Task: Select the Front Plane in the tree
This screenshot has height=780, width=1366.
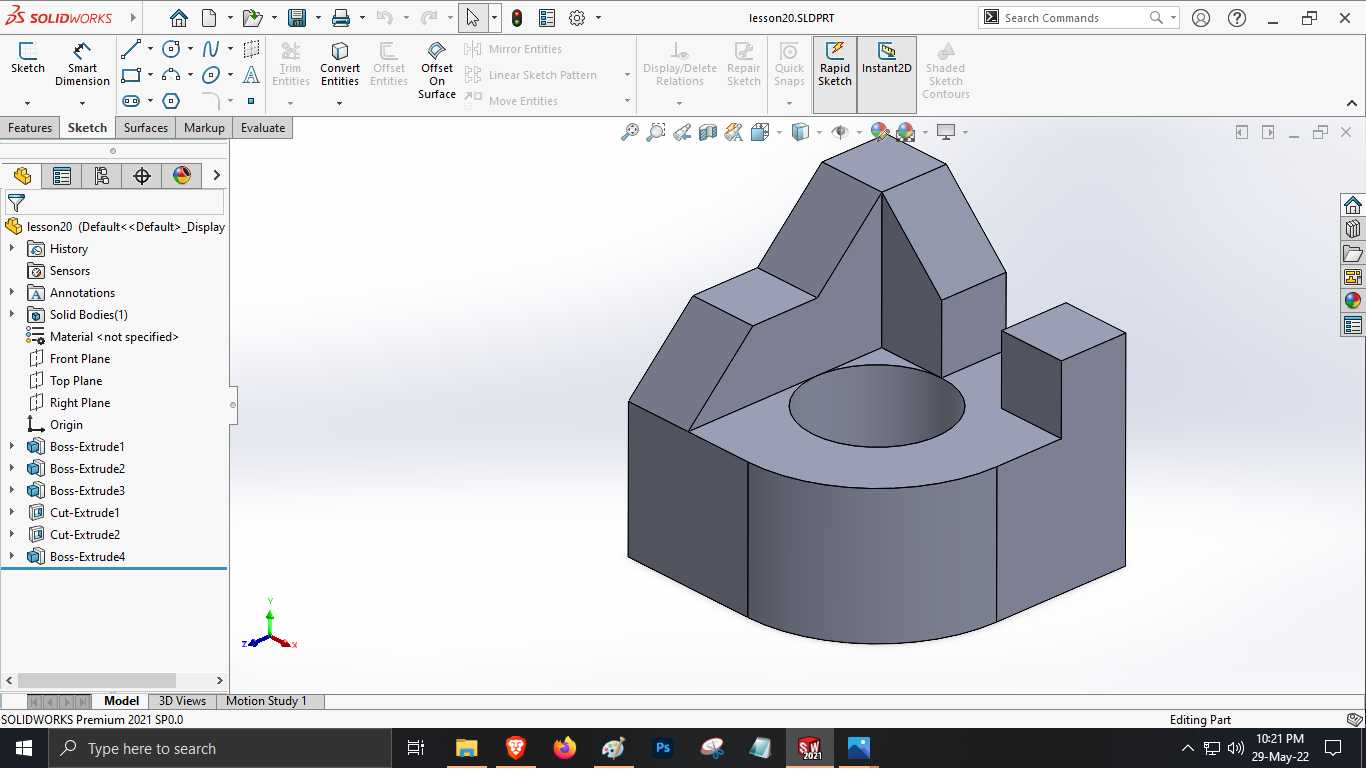Action: tap(80, 359)
